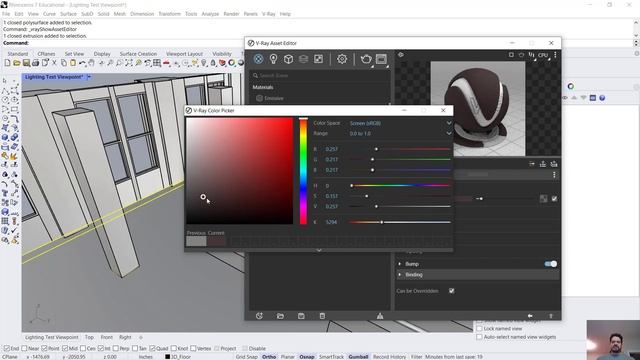The height and width of the screenshot is (360, 640).
Task: Click the shader ball material preview thumbnail
Action: (478, 109)
